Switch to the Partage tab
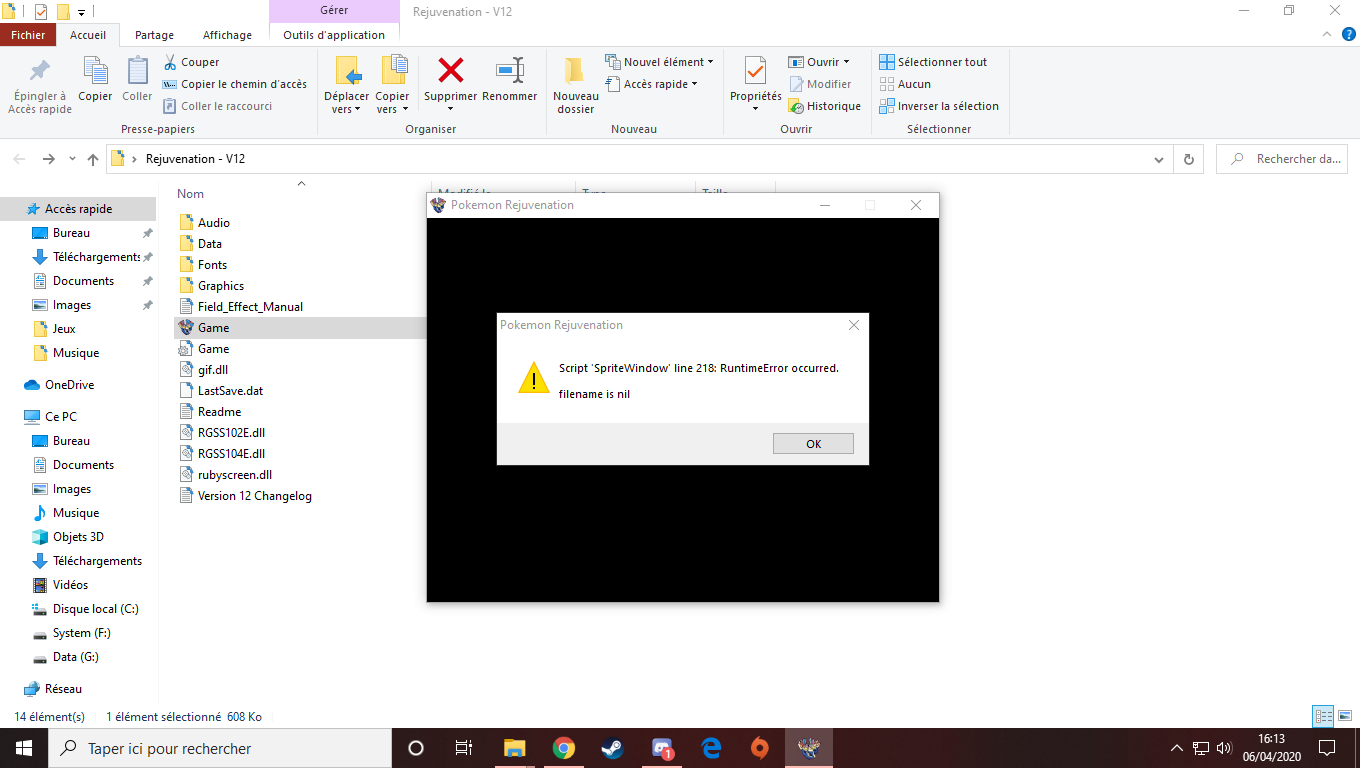Viewport: 1360px width, 768px height. [x=154, y=35]
